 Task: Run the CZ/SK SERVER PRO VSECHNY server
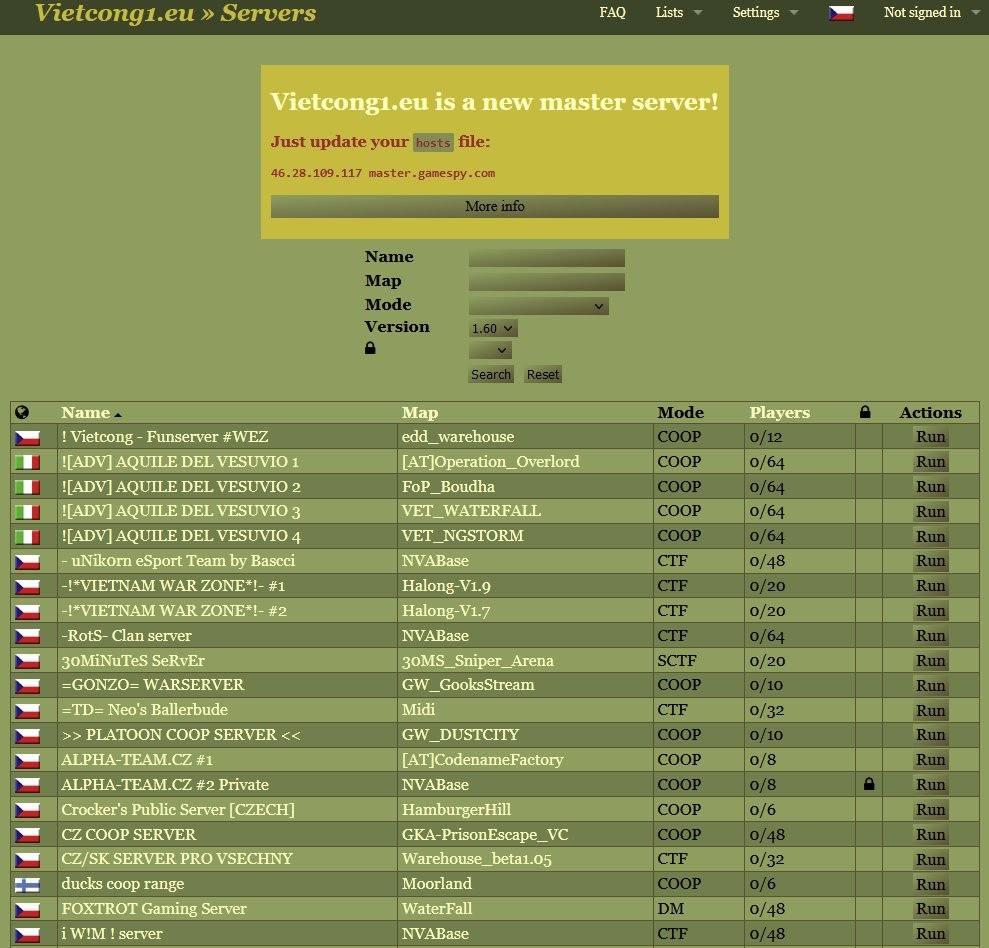(x=930, y=859)
